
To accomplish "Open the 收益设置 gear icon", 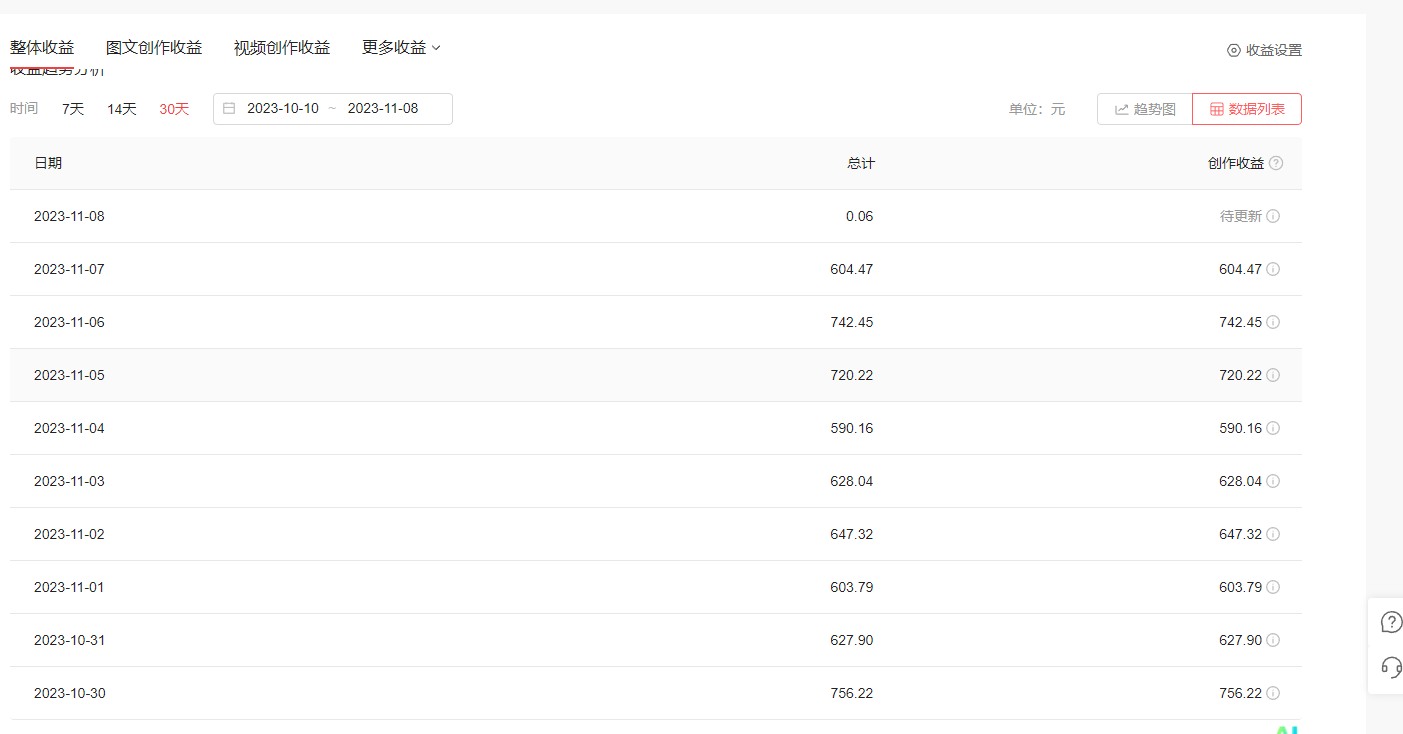I will tap(1234, 50).
